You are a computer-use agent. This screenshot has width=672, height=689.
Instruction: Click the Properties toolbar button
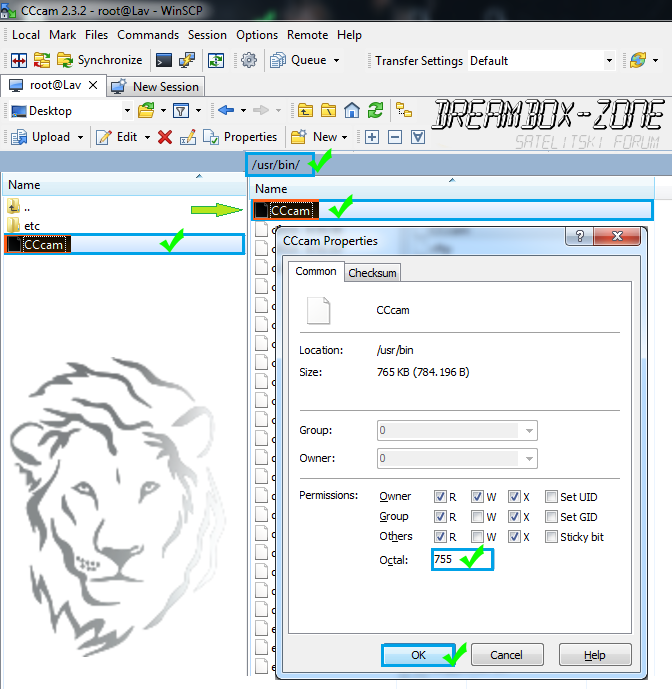240,137
